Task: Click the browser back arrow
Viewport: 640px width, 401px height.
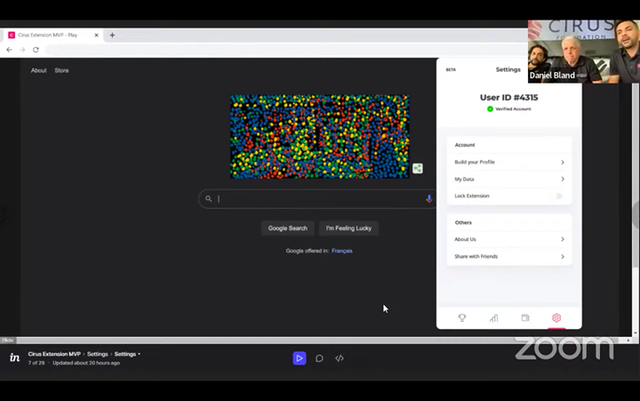Action: click(9, 50)
